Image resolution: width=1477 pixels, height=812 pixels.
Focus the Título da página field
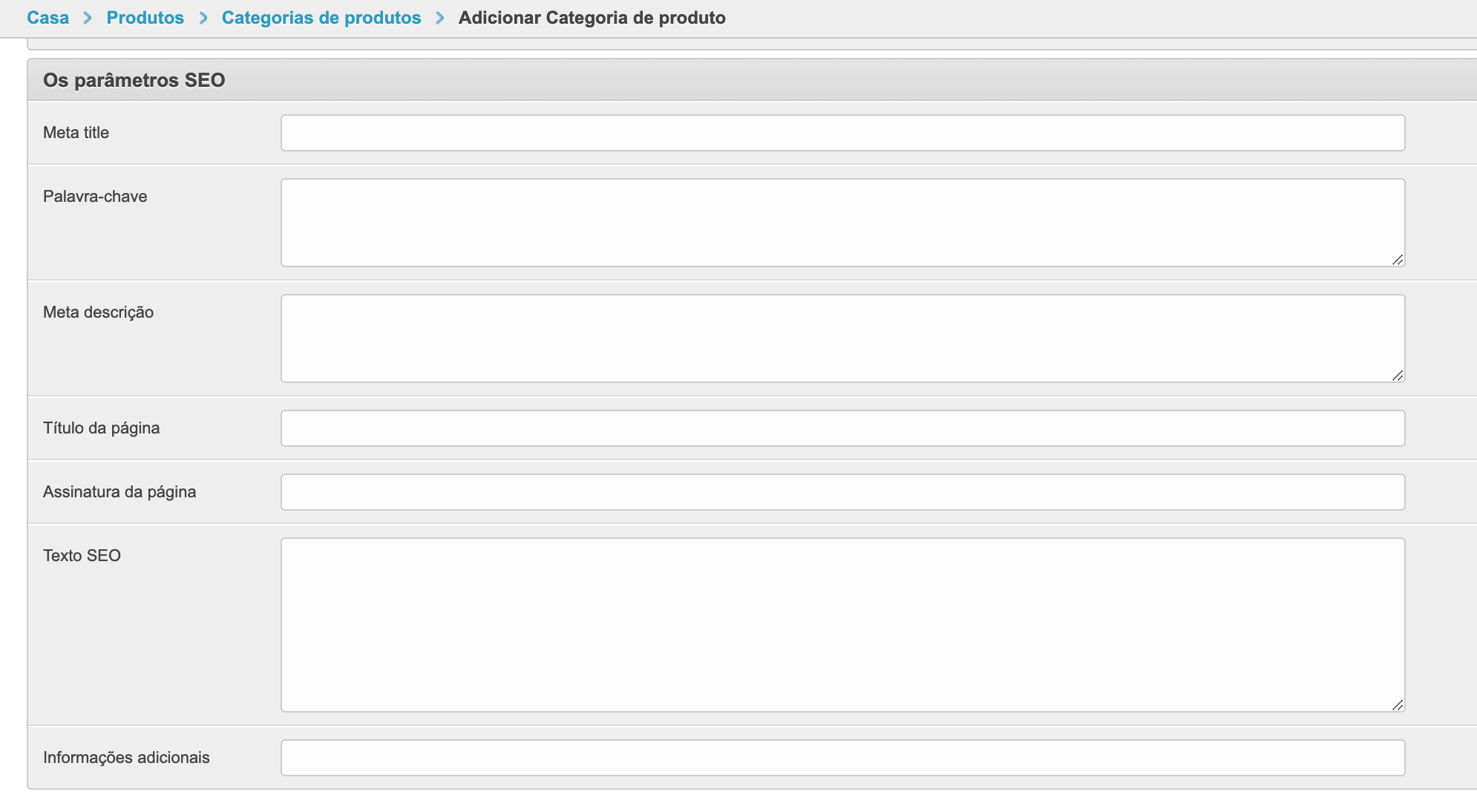coord(842,428)
